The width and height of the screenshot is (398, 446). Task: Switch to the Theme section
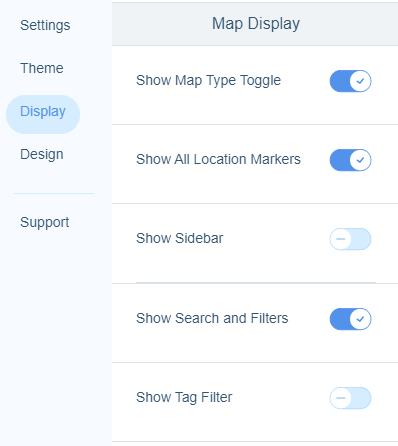point(42,68)
